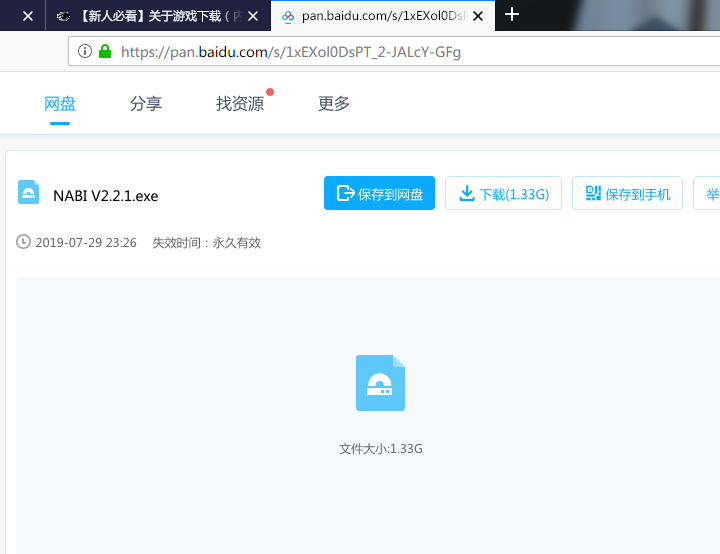Click 保存到网盘 button

coord(379,193)
